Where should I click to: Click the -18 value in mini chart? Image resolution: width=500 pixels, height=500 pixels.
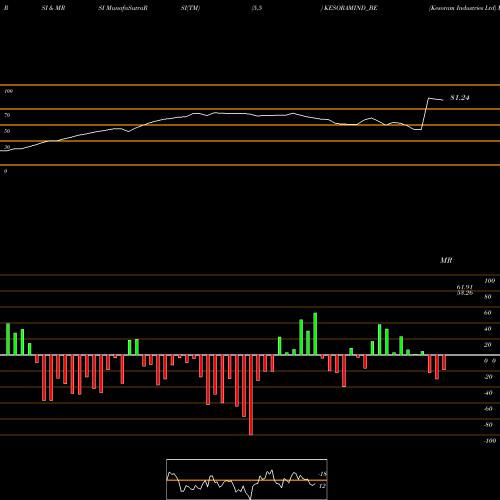(322, 474)
